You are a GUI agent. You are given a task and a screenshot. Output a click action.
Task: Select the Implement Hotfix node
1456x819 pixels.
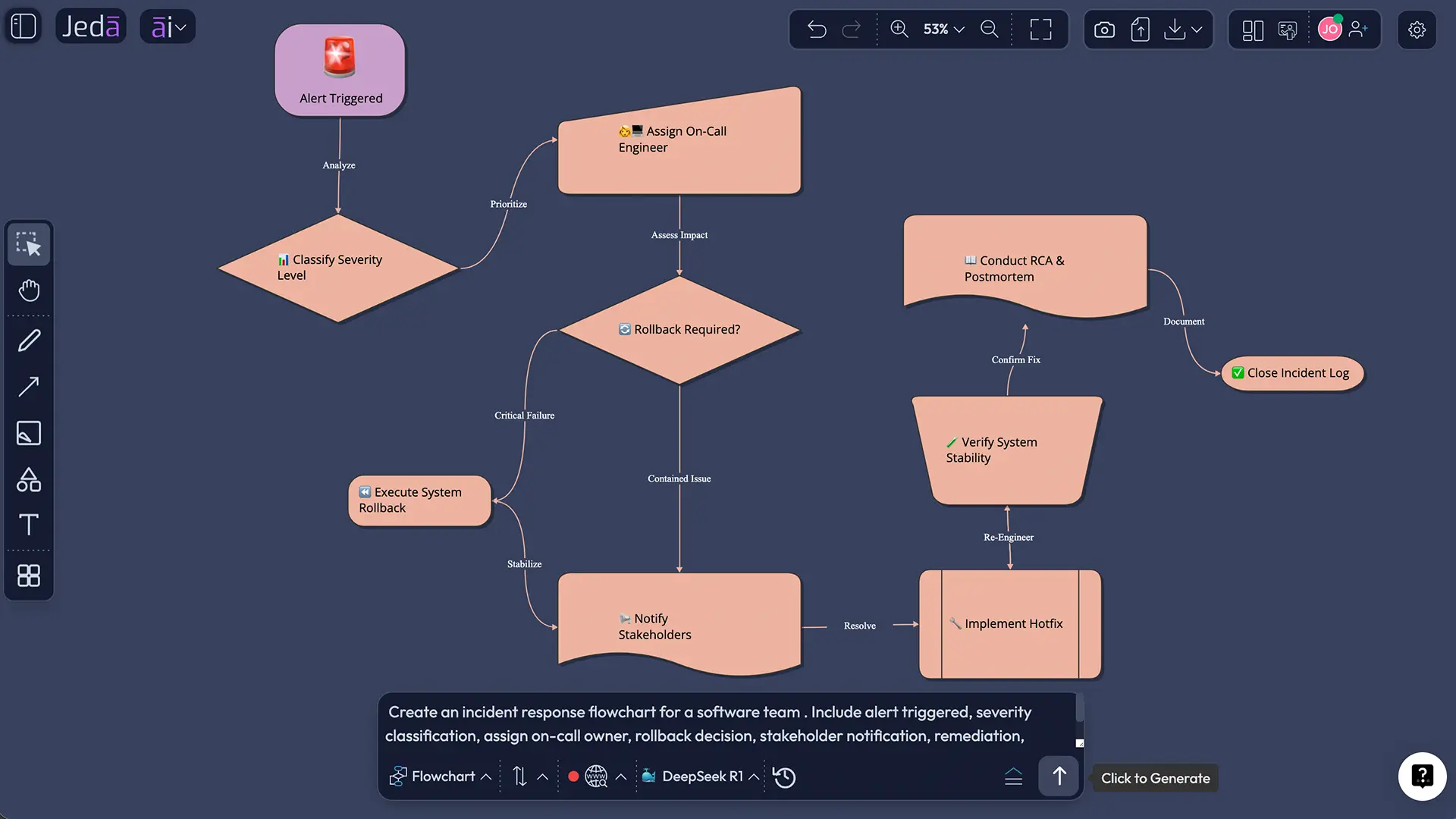(x=1010, y=624)
